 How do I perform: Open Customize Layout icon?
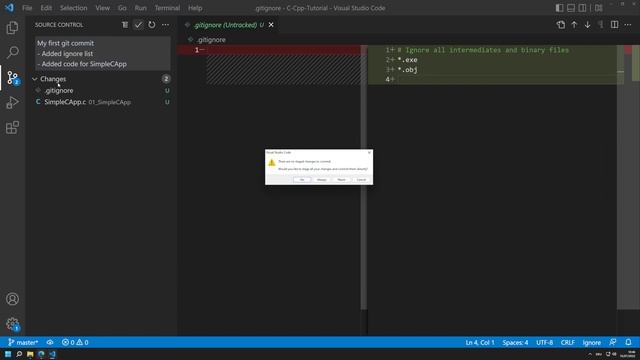598,8
